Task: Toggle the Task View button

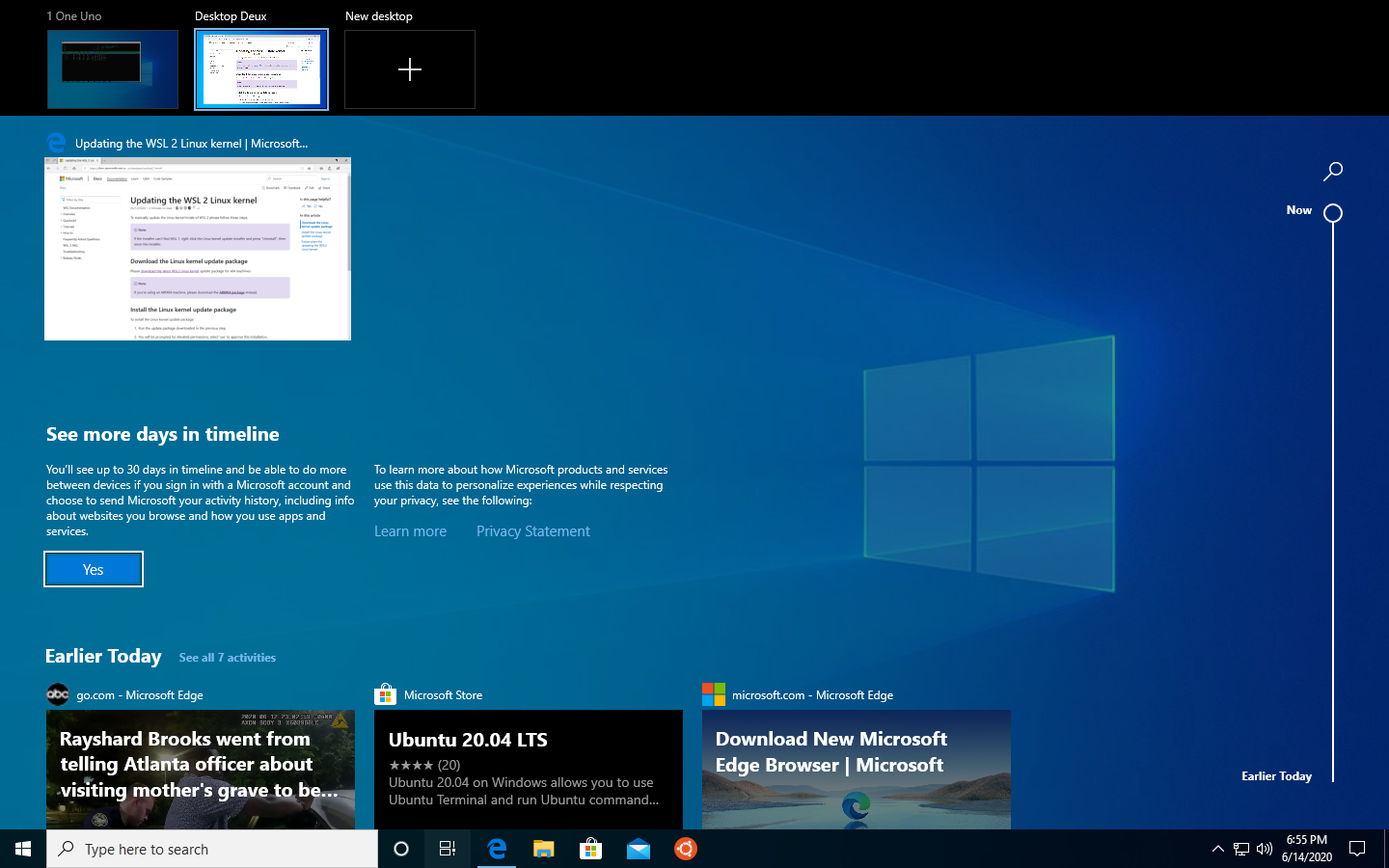Action: pyautogui.click(x=448, y=849)
